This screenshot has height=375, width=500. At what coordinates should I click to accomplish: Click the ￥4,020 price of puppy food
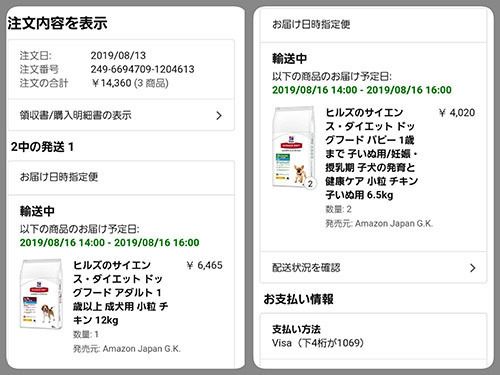pyautogui.click(x=457, y=113)
